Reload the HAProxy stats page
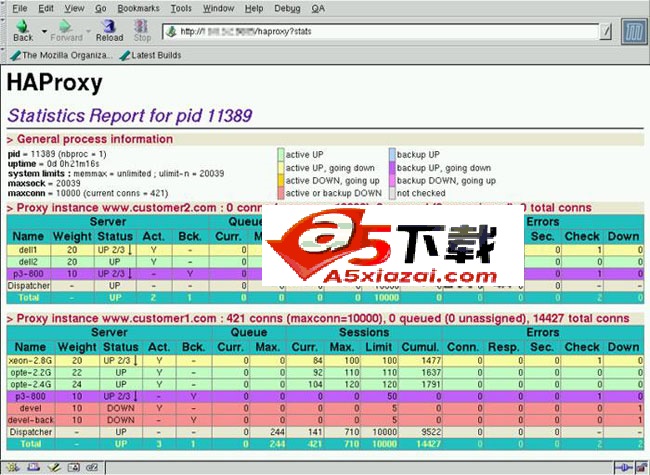 coord(109,31)
